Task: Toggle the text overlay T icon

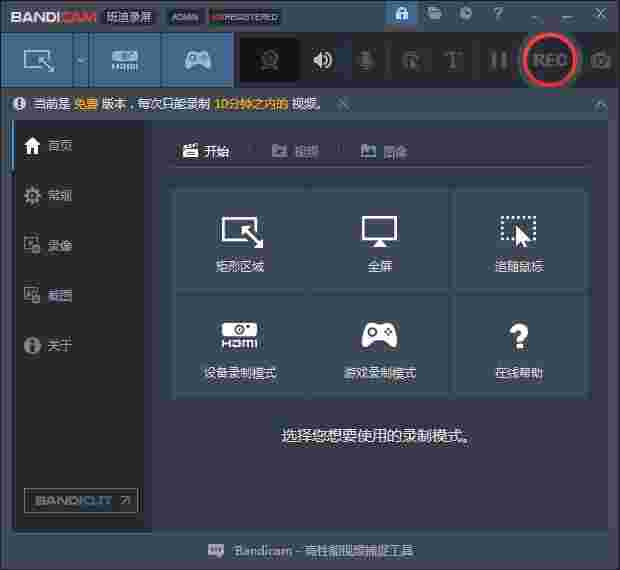Action: (453, 61)
